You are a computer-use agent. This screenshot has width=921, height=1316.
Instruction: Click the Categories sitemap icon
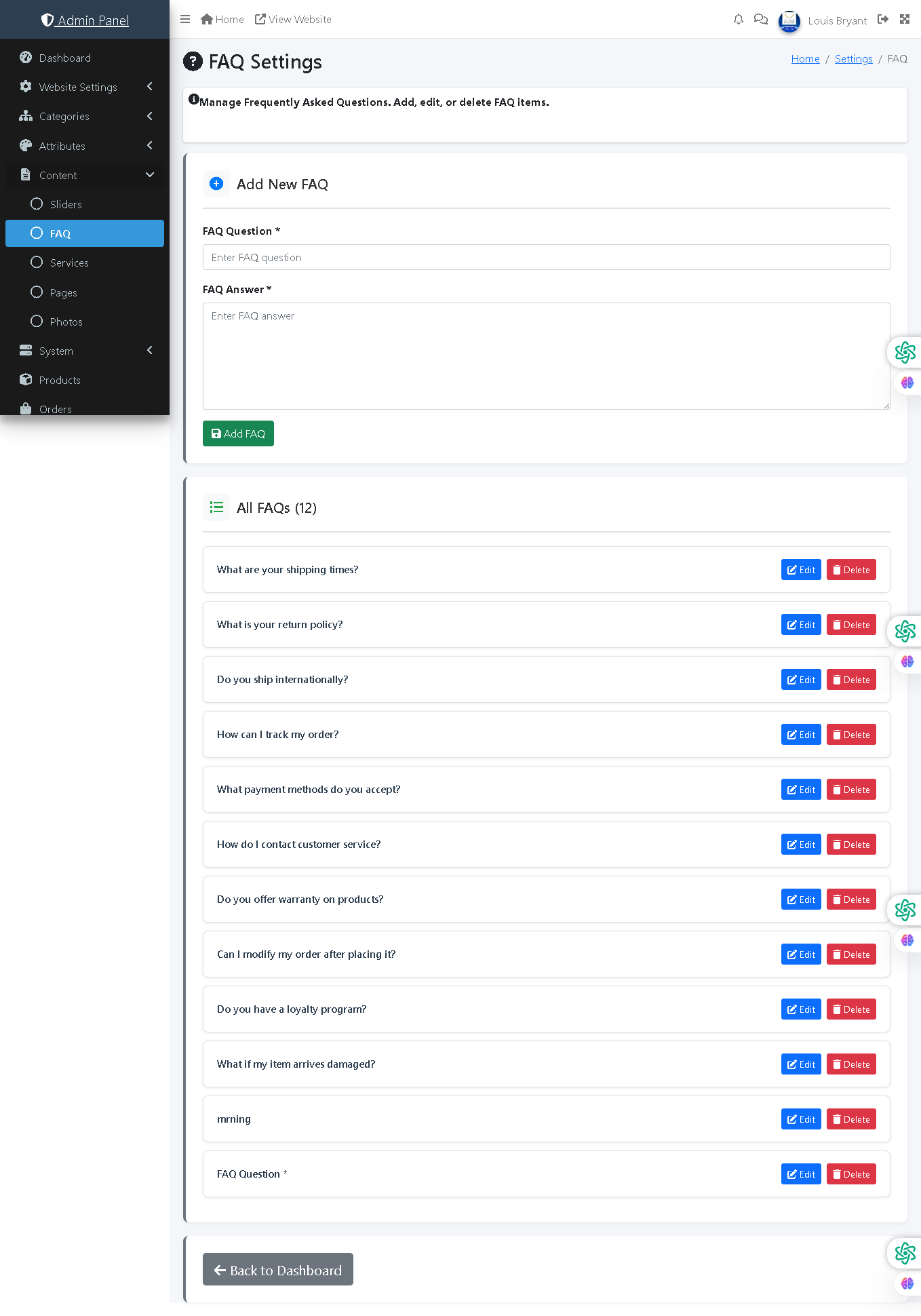tap(26, 115)
